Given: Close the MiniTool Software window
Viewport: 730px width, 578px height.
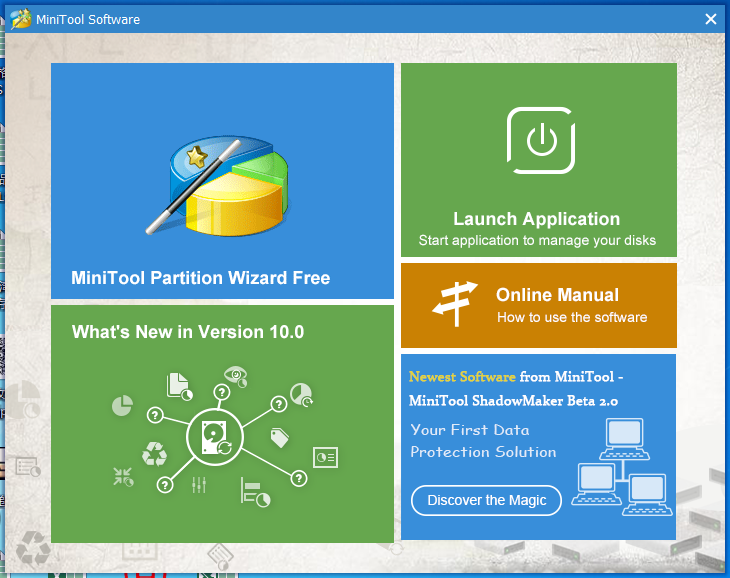Looking at the screenshot, I should (x=710, y=19).
